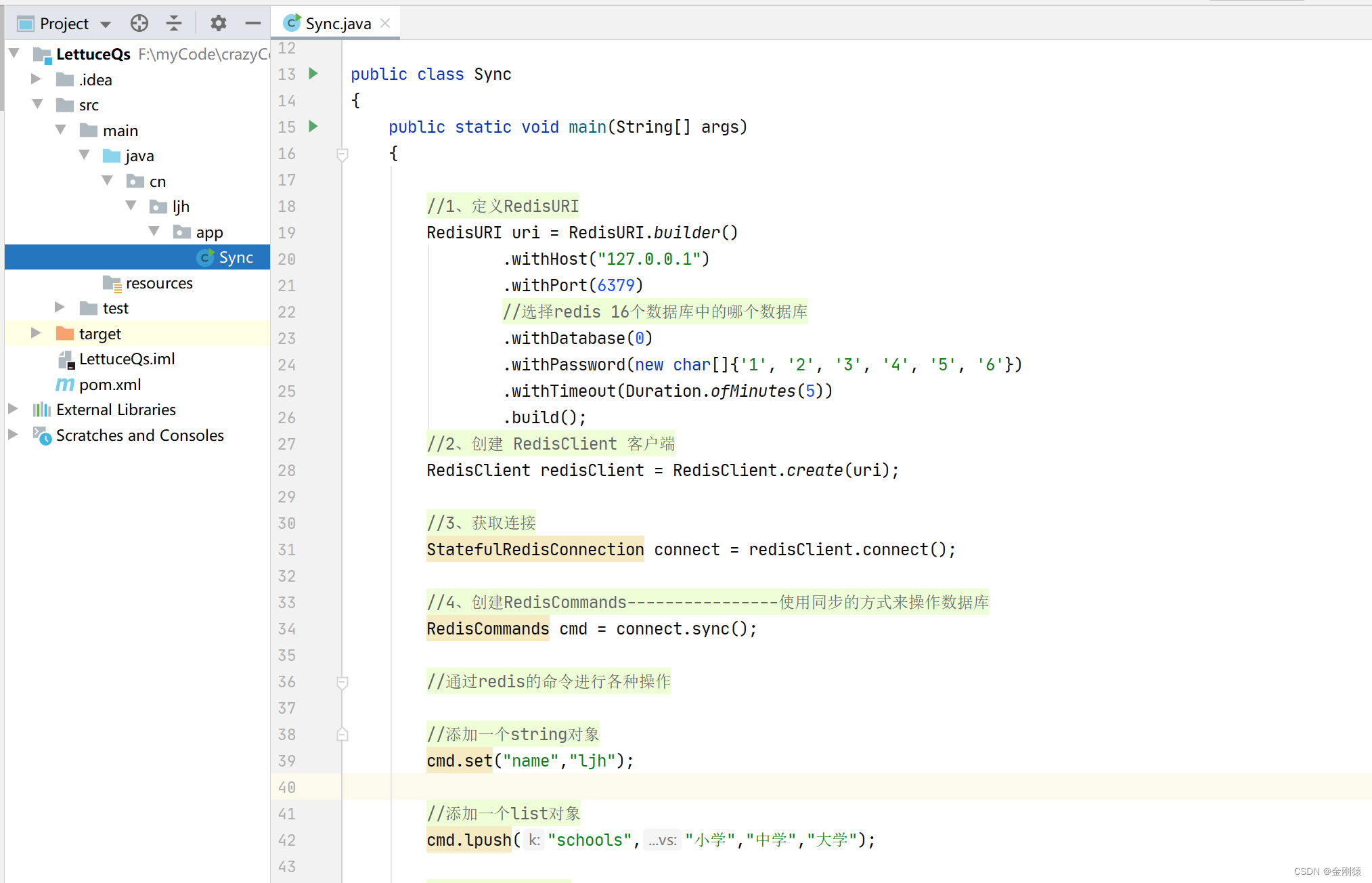The image size is (1372, 883).
Task: Collapse the code block at line 16
Action: click(x=342, y=154)
